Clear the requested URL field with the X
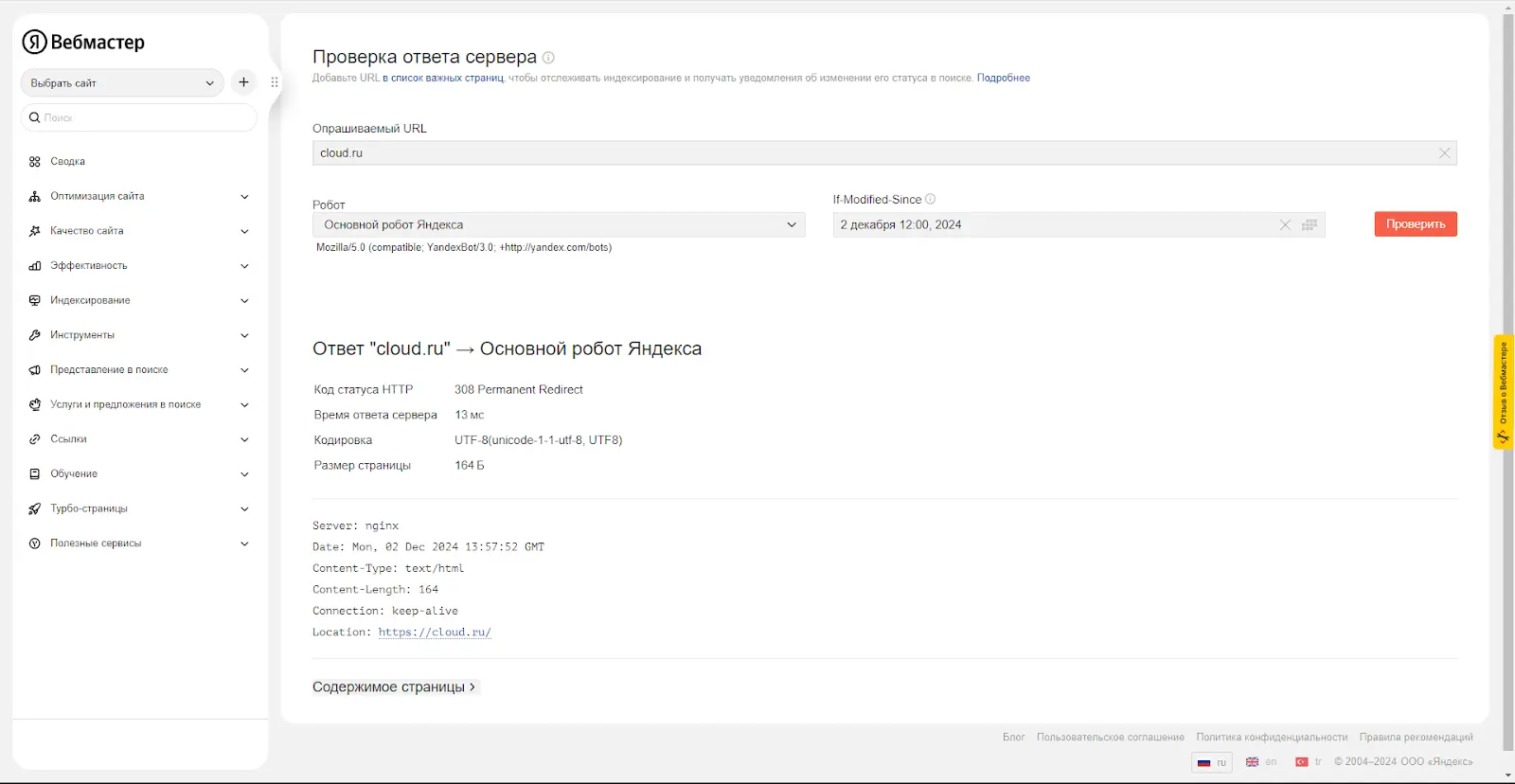 click(1445, 153)
